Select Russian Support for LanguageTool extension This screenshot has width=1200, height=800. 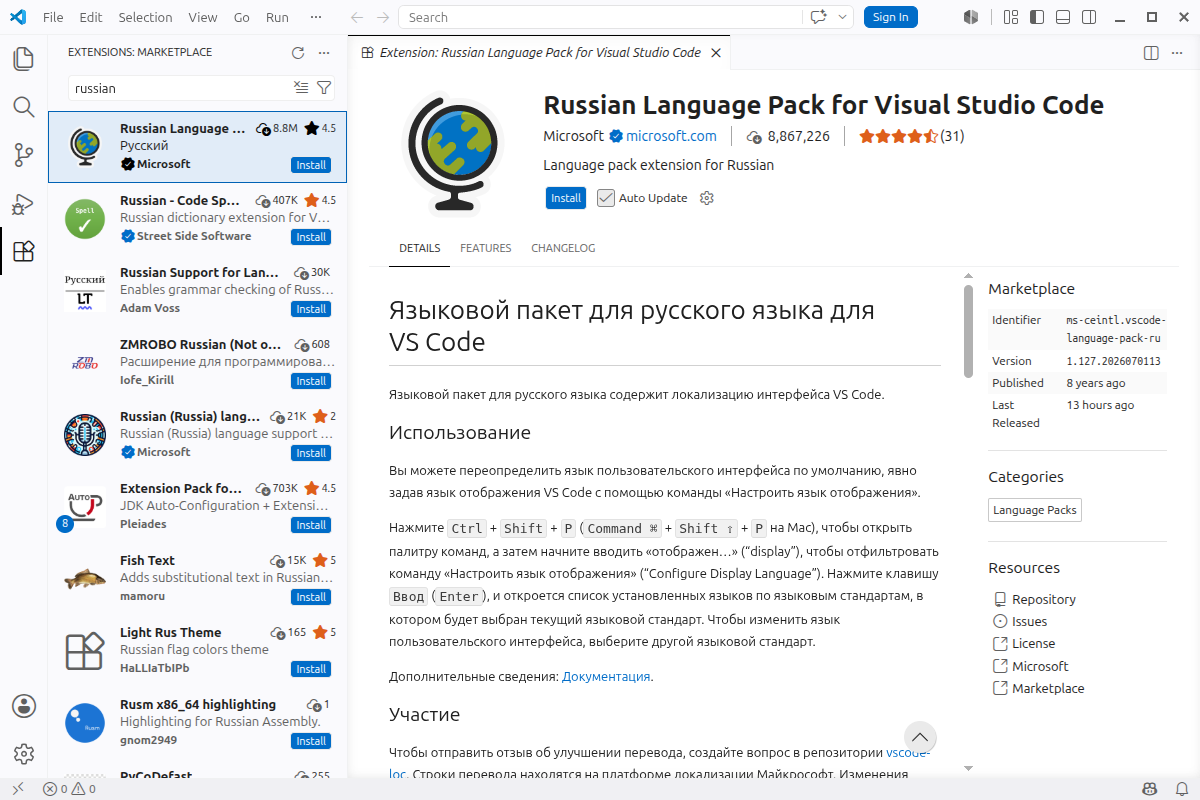coord(198,290)
